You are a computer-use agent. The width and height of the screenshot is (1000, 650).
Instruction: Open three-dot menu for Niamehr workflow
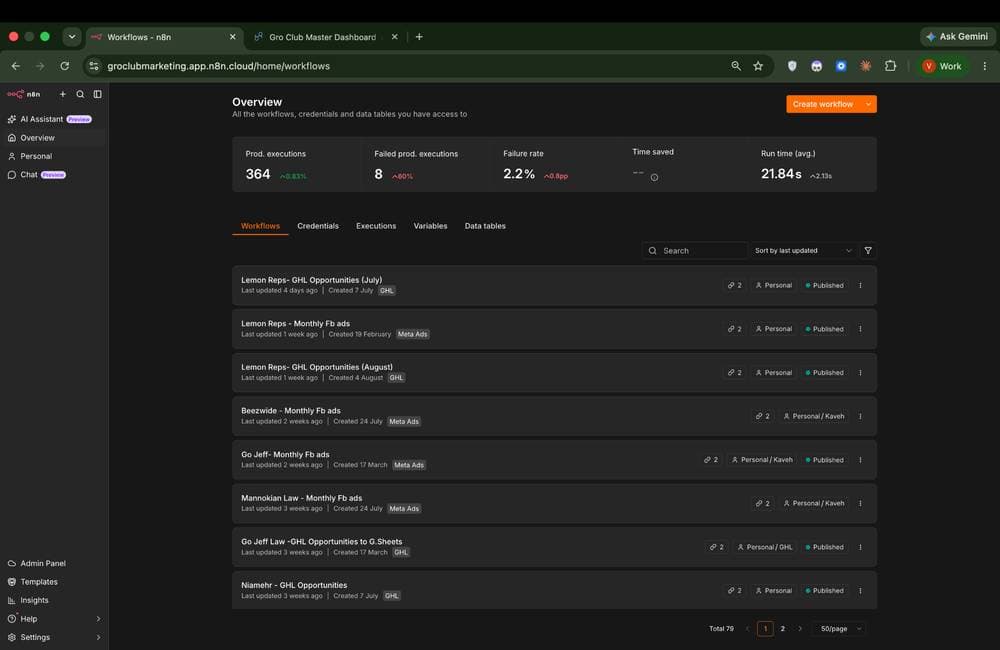point(860,591)
